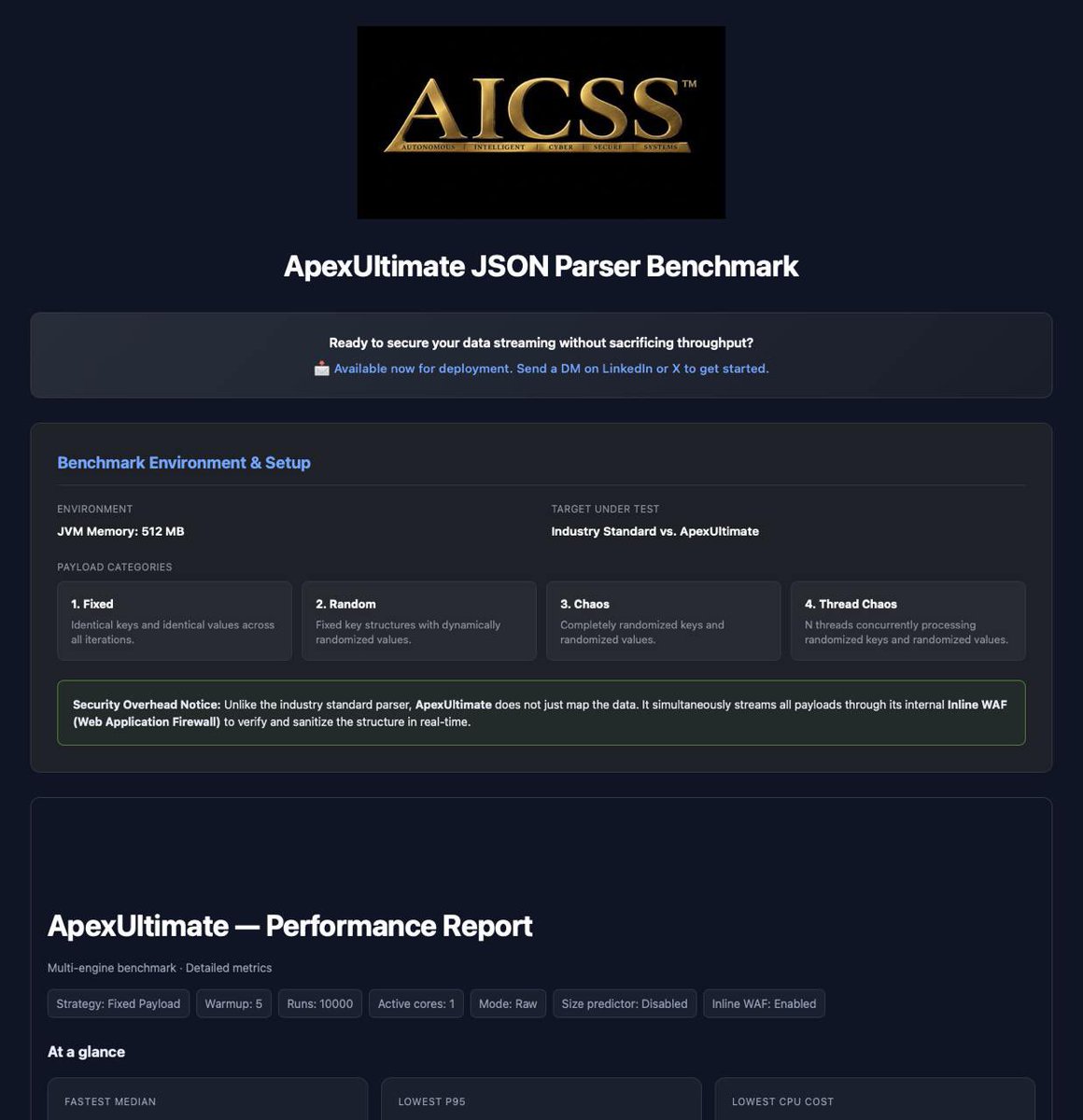Click the 'TARGET UNDER TEST' label

pyautogui.click(x=605, y=509)
